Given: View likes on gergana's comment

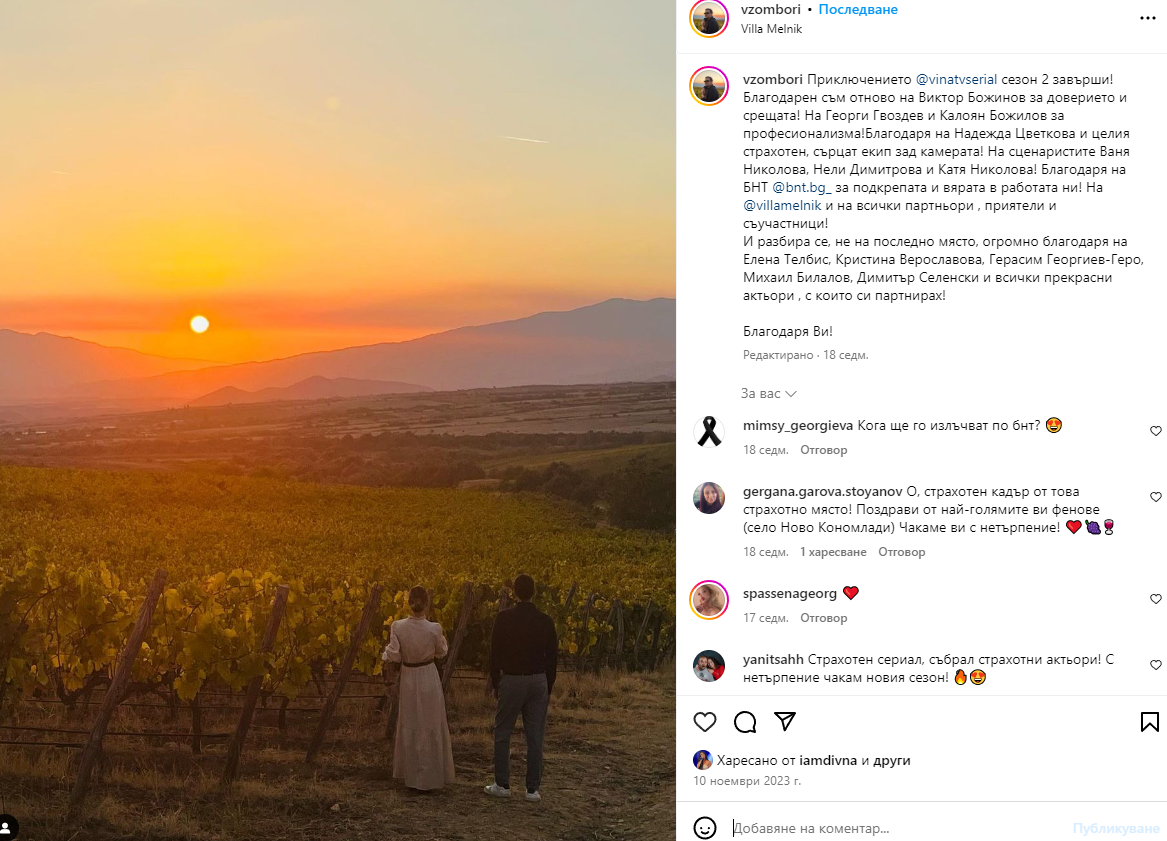Looking at the screenshot, I should tap(832, 552).
